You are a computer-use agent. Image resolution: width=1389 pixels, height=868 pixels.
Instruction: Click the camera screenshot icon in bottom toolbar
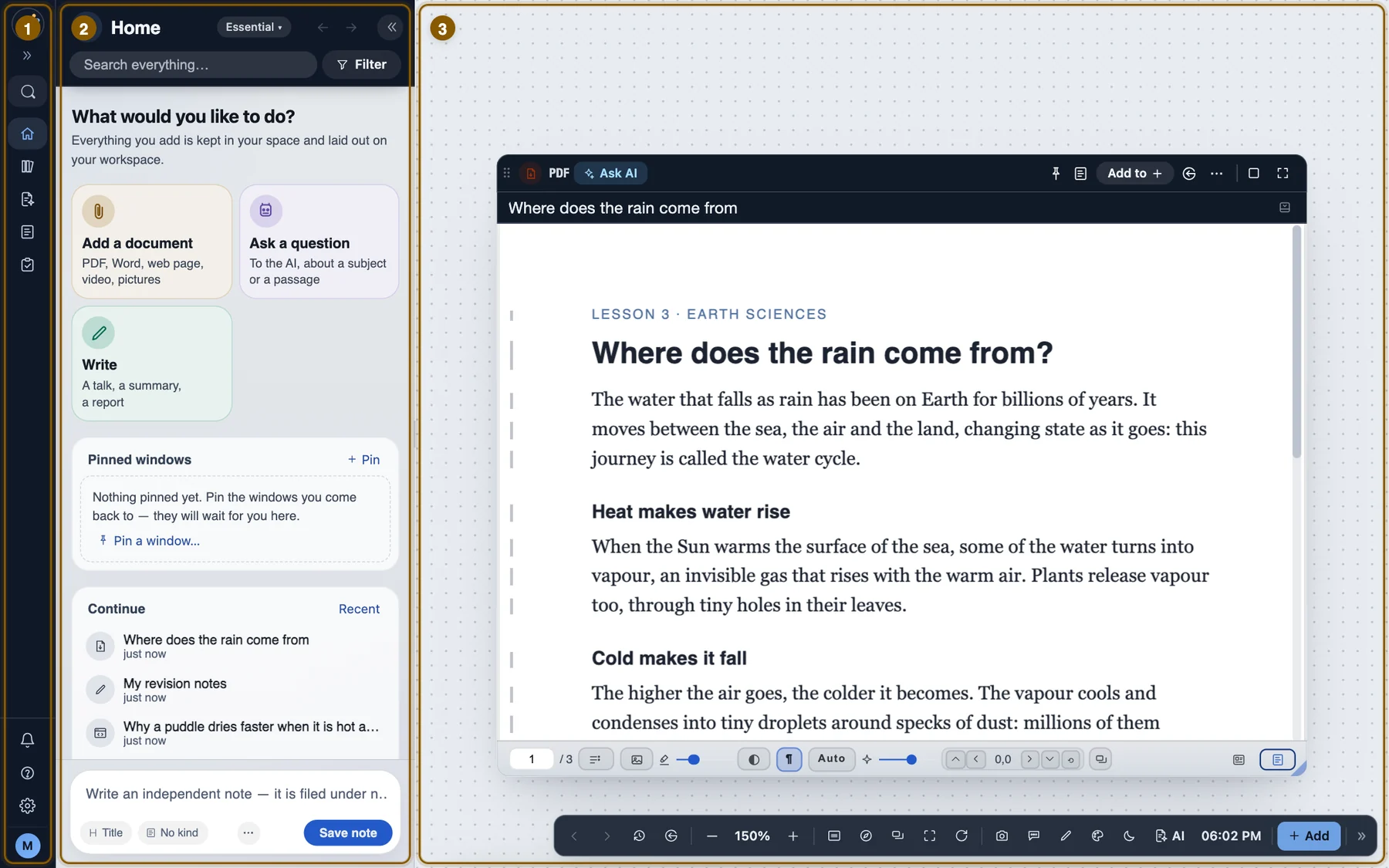[1002, 836]
